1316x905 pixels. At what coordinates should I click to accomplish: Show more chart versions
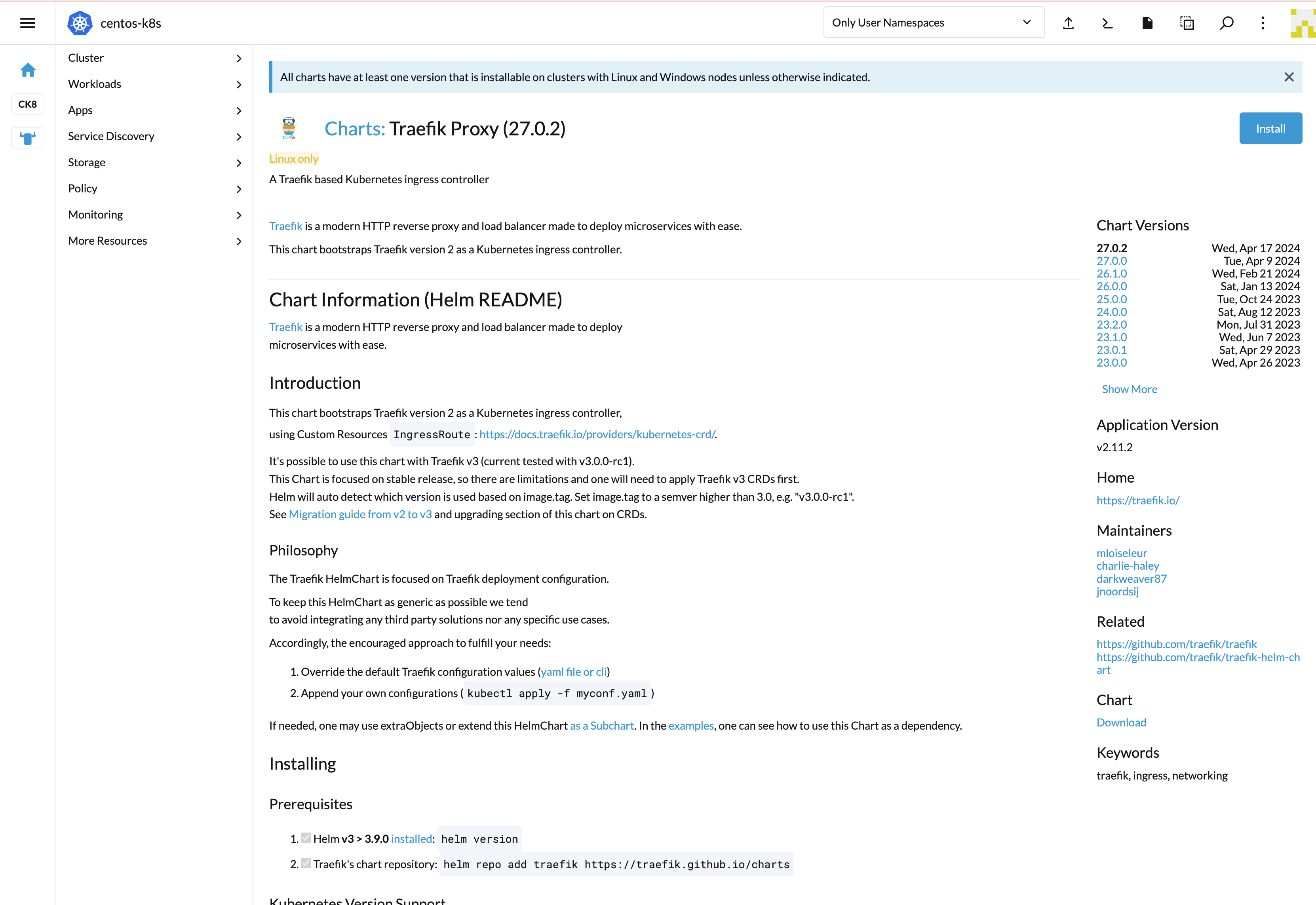(1130, 389)
